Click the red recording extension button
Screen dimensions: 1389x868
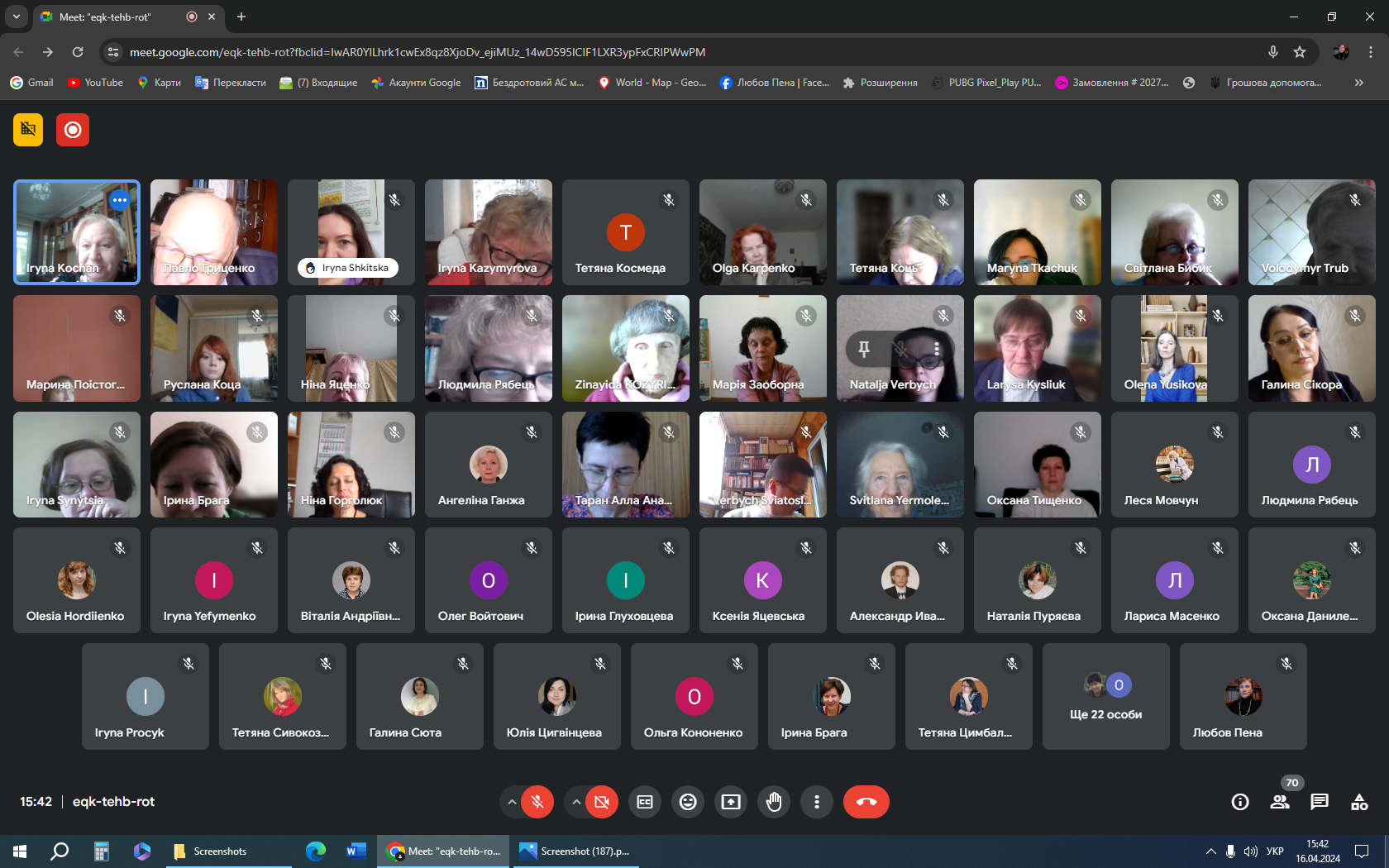point(73,130)
